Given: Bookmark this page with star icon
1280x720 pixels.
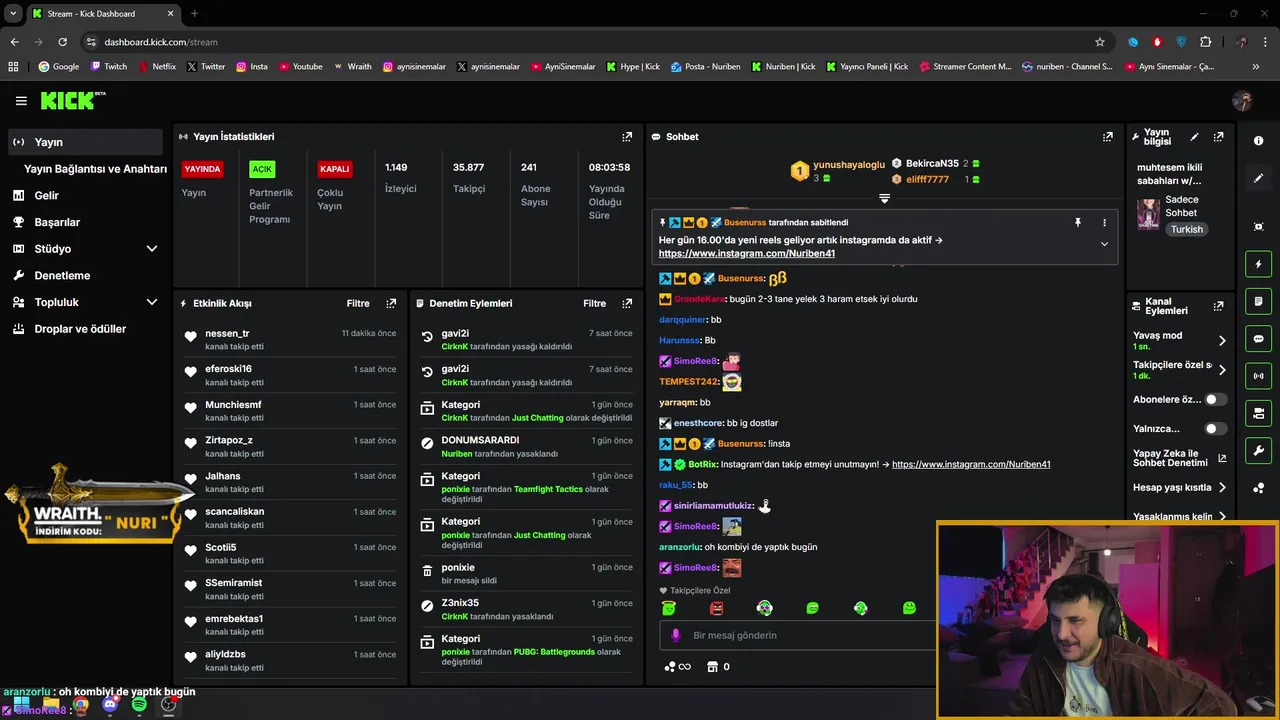Looking at the screenshot, I should (x=1100, y=42).
